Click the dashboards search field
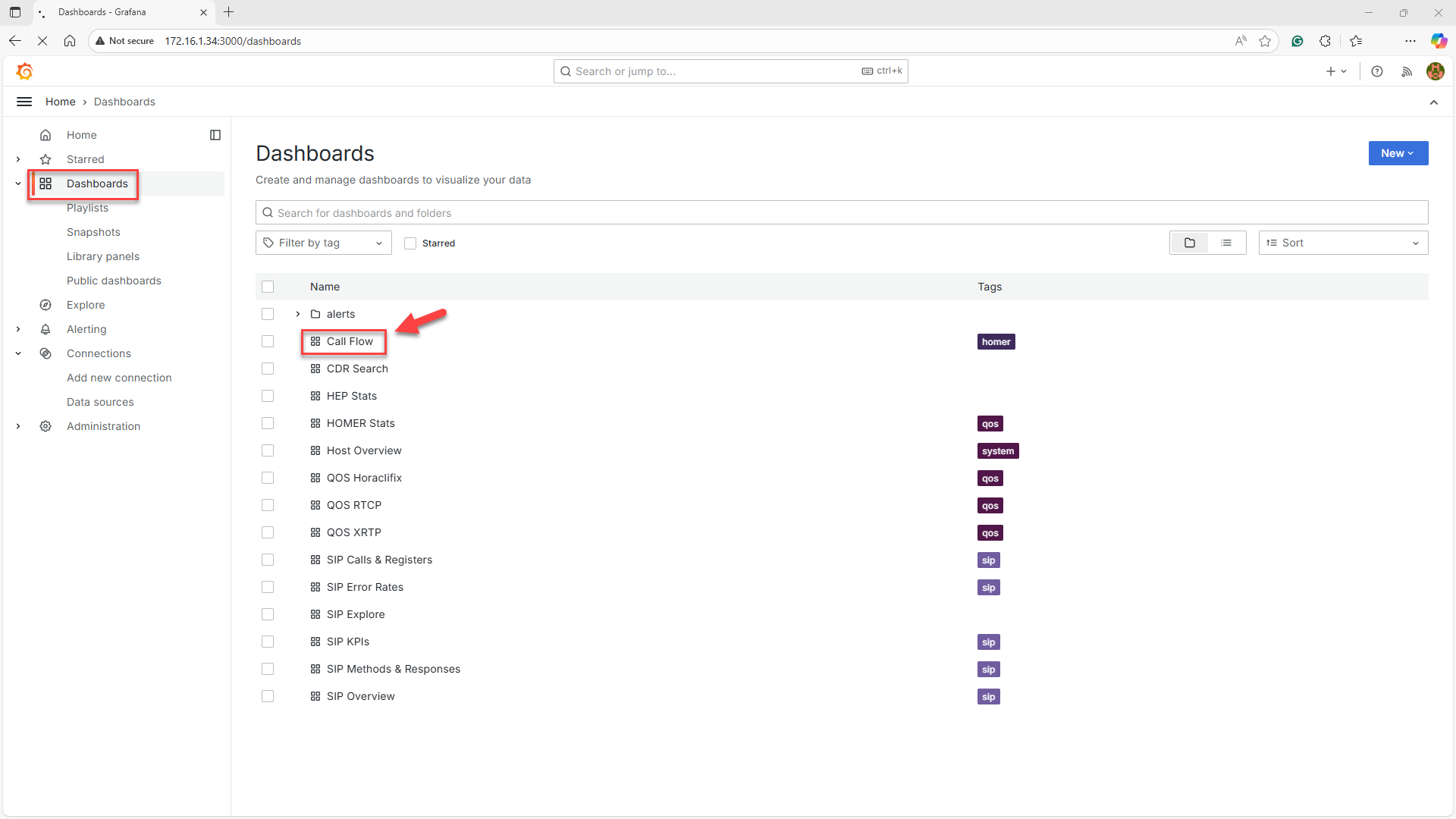 click(607, 212)
